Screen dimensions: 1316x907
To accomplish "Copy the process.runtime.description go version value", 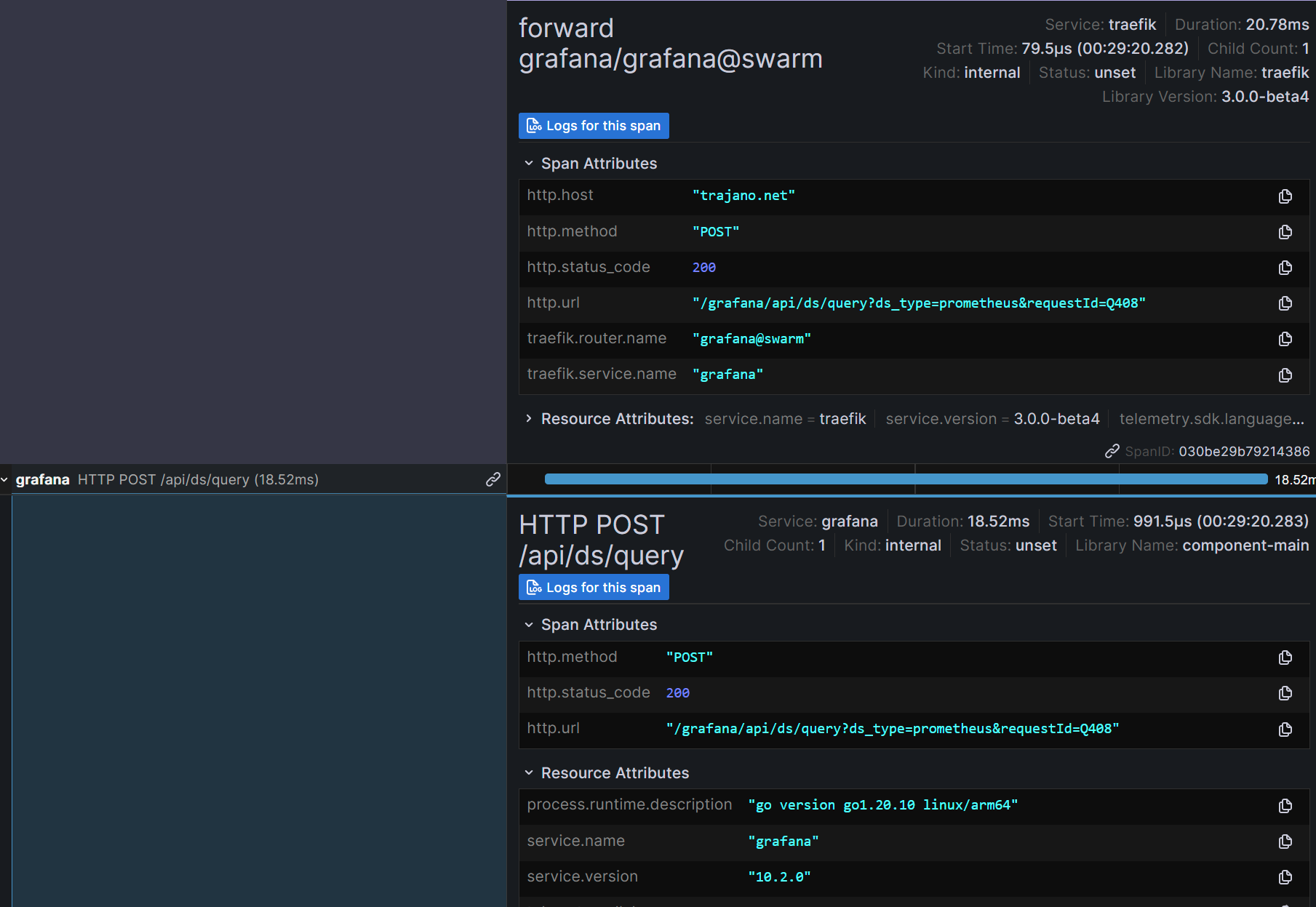I will (1285, 805).
